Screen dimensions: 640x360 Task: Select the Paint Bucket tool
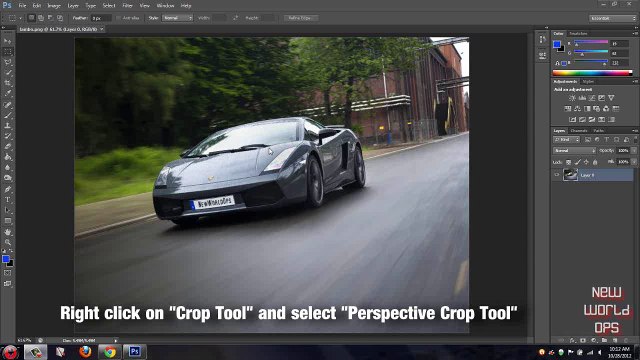(8, 157)
